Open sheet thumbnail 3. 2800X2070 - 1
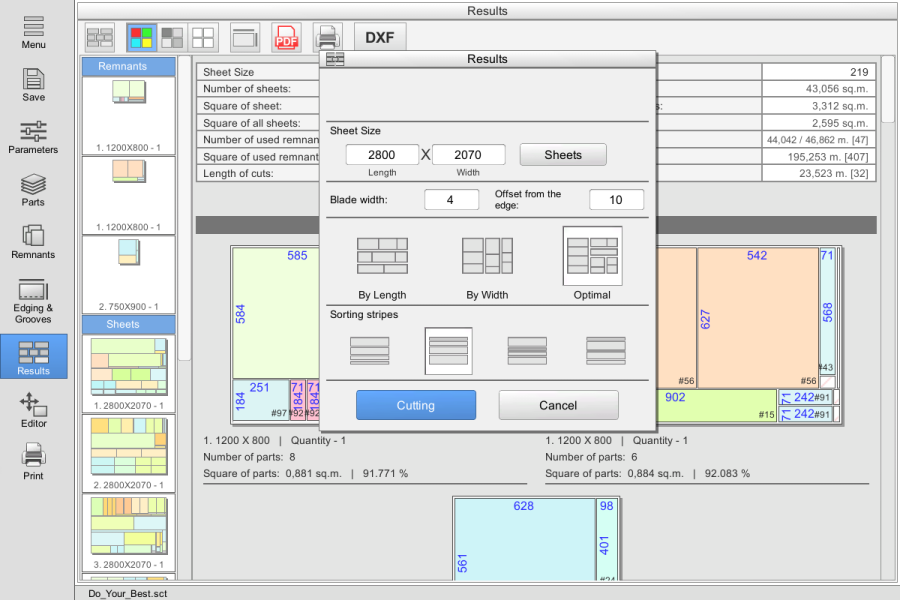Screen dimensions: 900x600 129,533
